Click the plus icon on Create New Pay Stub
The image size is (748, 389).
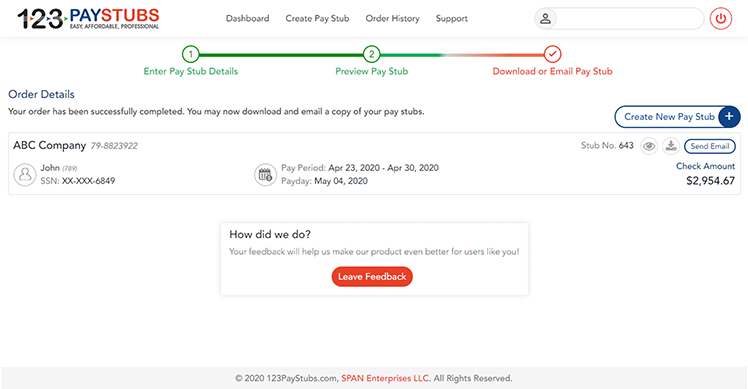(729, 116)
